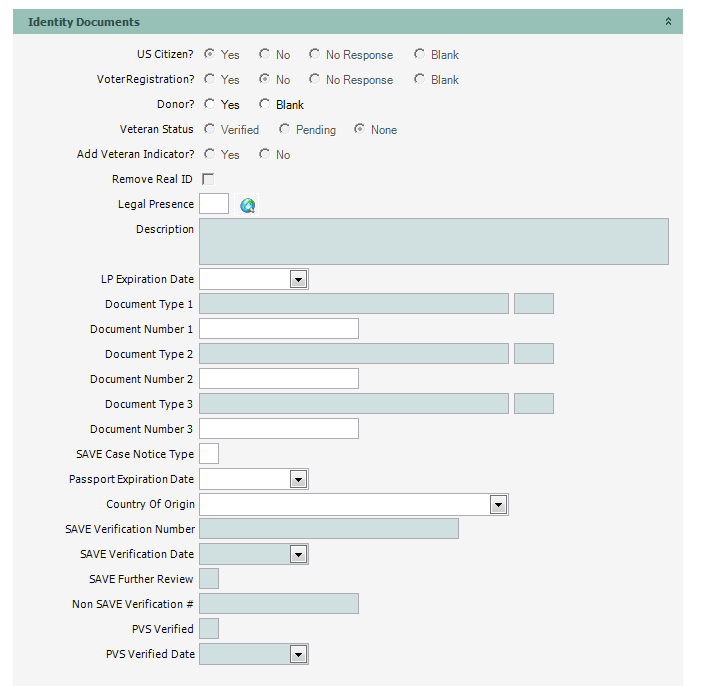The image size is (718, 686).
Task: Click the Document Number 3 field
Action: (x=279, y=429)
